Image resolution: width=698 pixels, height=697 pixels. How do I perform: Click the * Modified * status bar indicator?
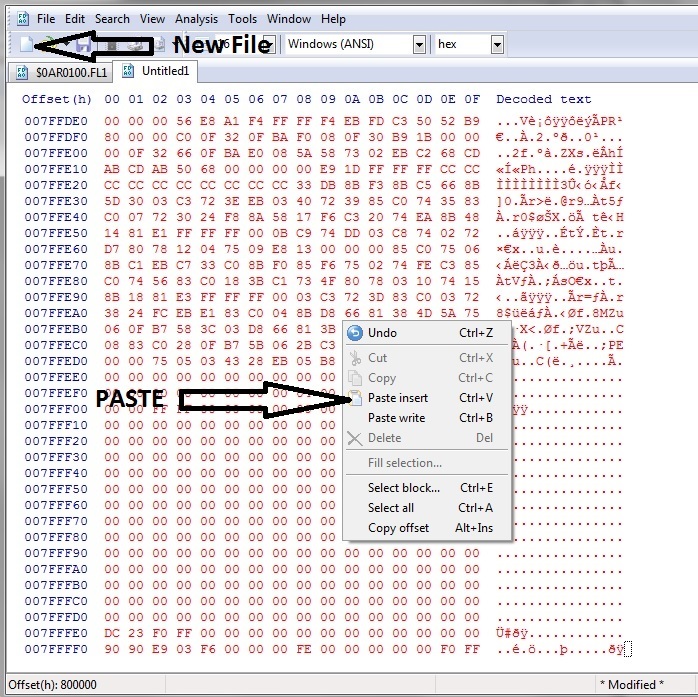pyautogui.click(x=631, y=684)
